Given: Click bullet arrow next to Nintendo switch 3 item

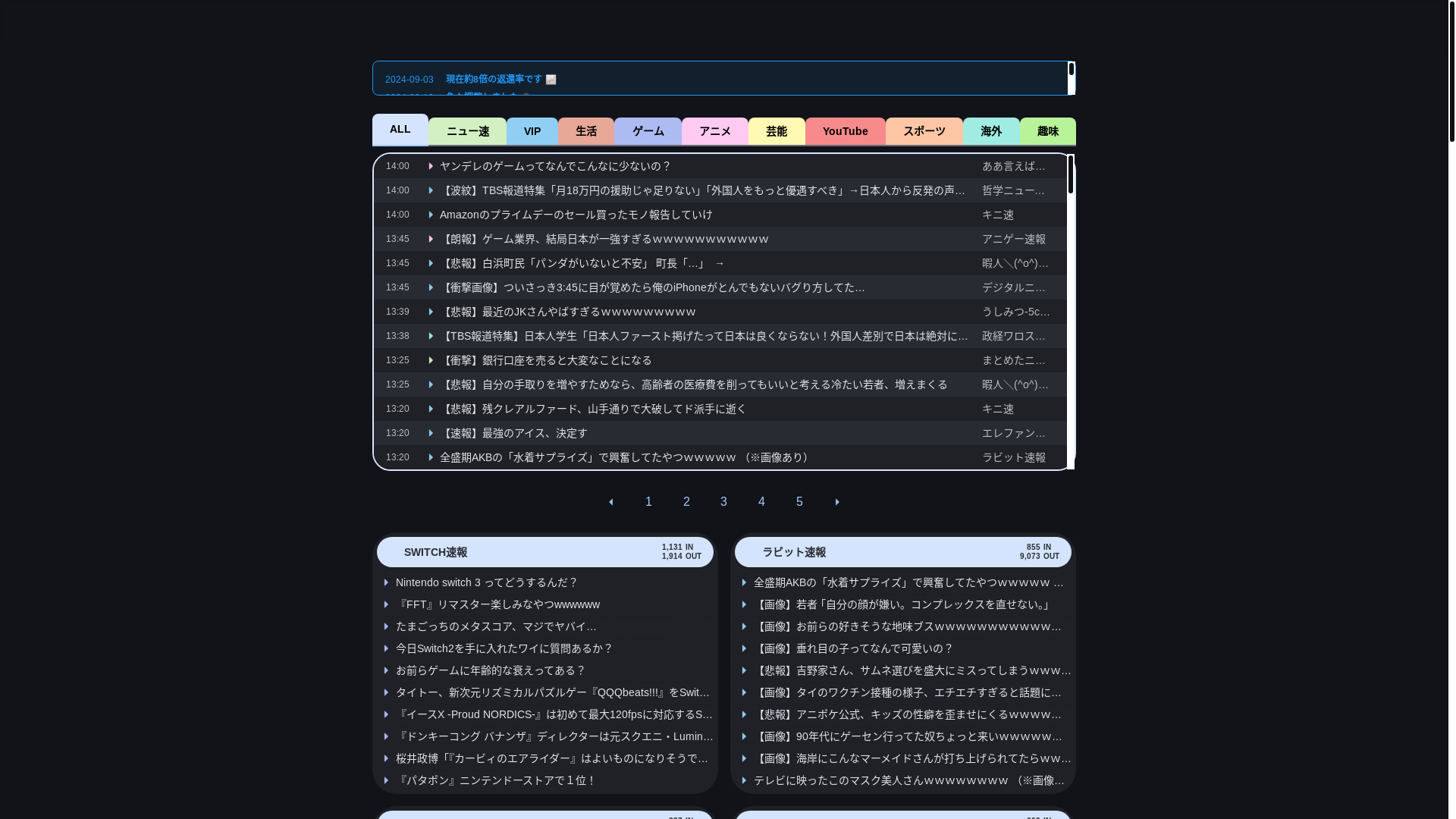Looking at the screenshot, I should (x=386, y=582).
